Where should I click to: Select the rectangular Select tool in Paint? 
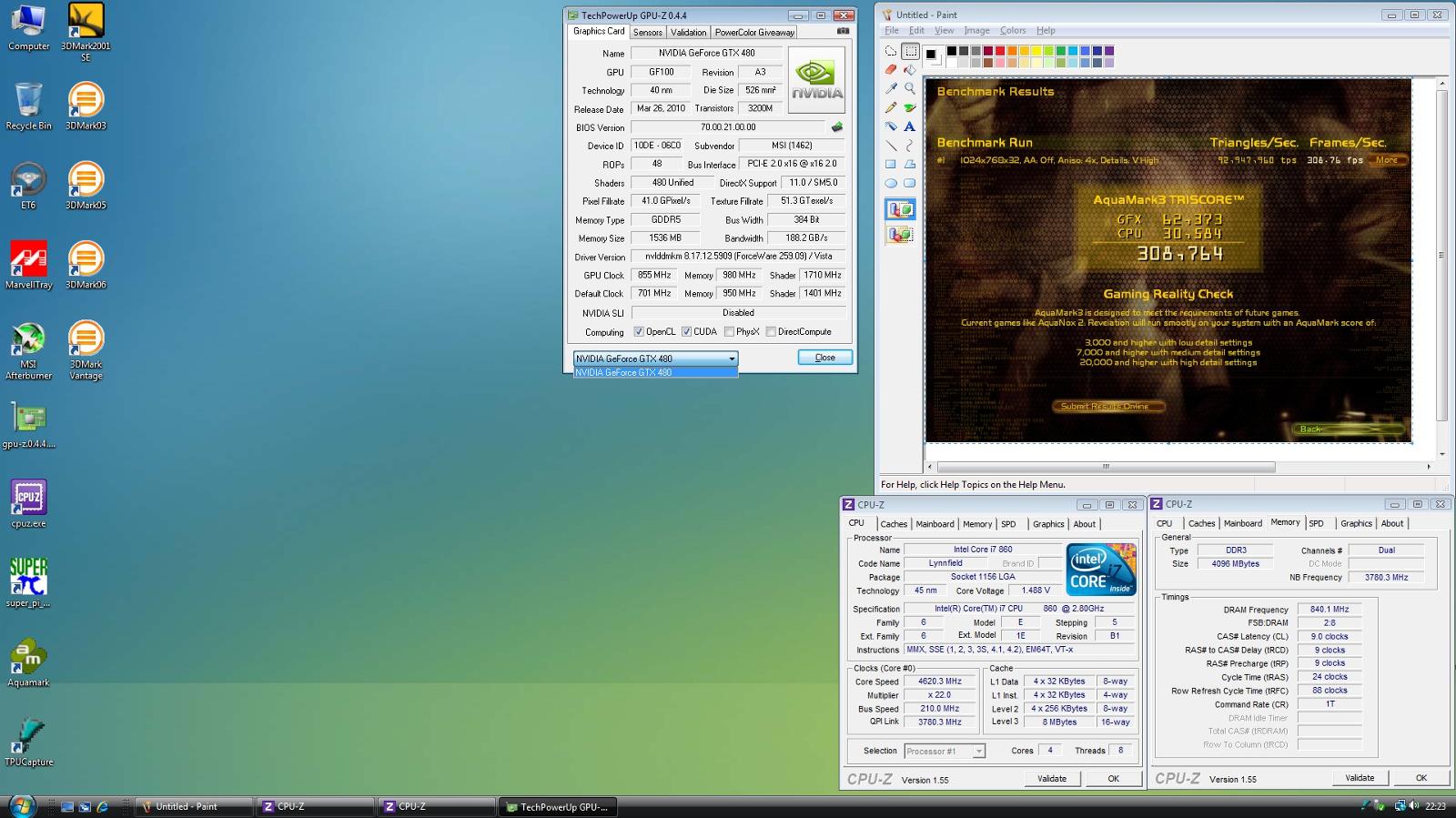[910, 51]
